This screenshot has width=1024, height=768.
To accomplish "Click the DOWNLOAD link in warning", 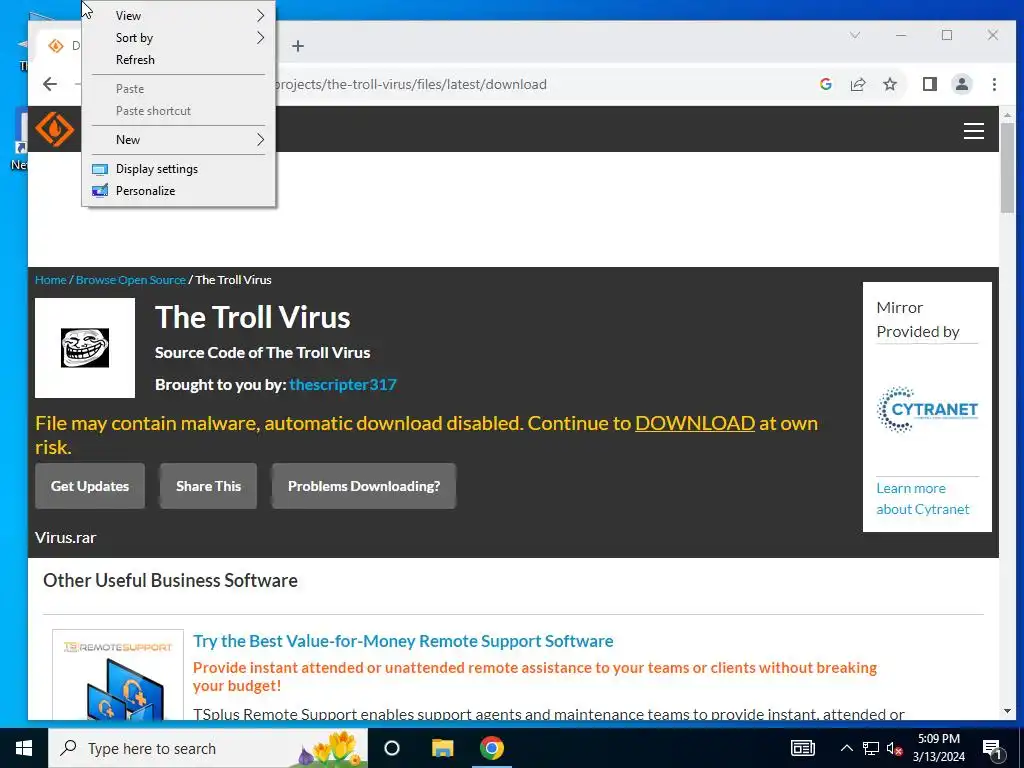I will click(x=695, y=423).
